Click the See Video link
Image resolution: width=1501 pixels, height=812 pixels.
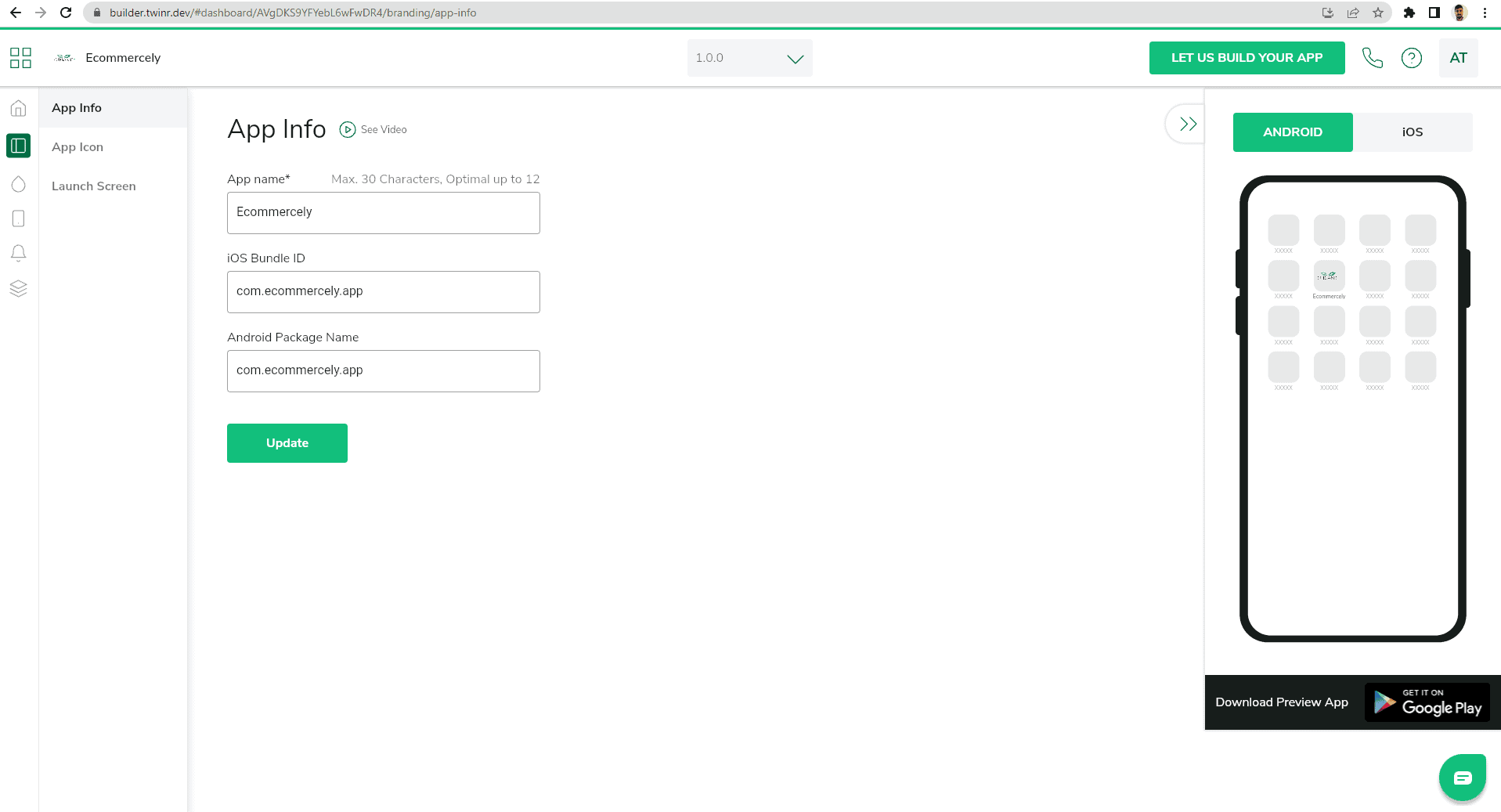pyautogui.click(x=373, y=130)
